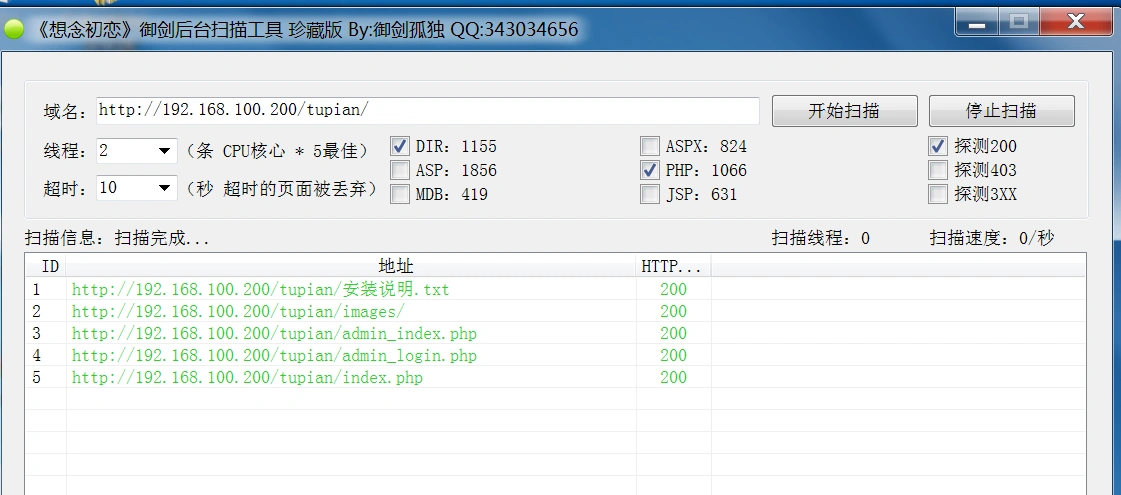
Task: Toggle the ASP: 1856 checkbox
Action: click(x=400, y=170)
